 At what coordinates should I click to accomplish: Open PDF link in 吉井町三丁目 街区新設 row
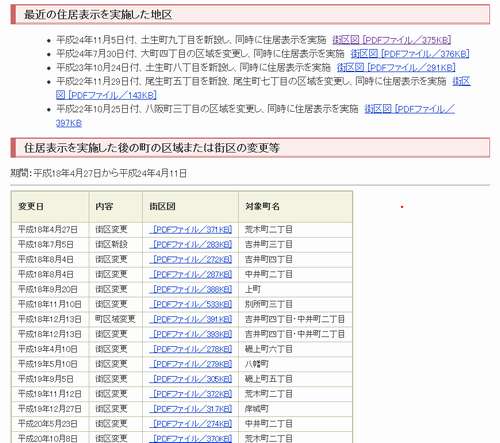(191, 244)
